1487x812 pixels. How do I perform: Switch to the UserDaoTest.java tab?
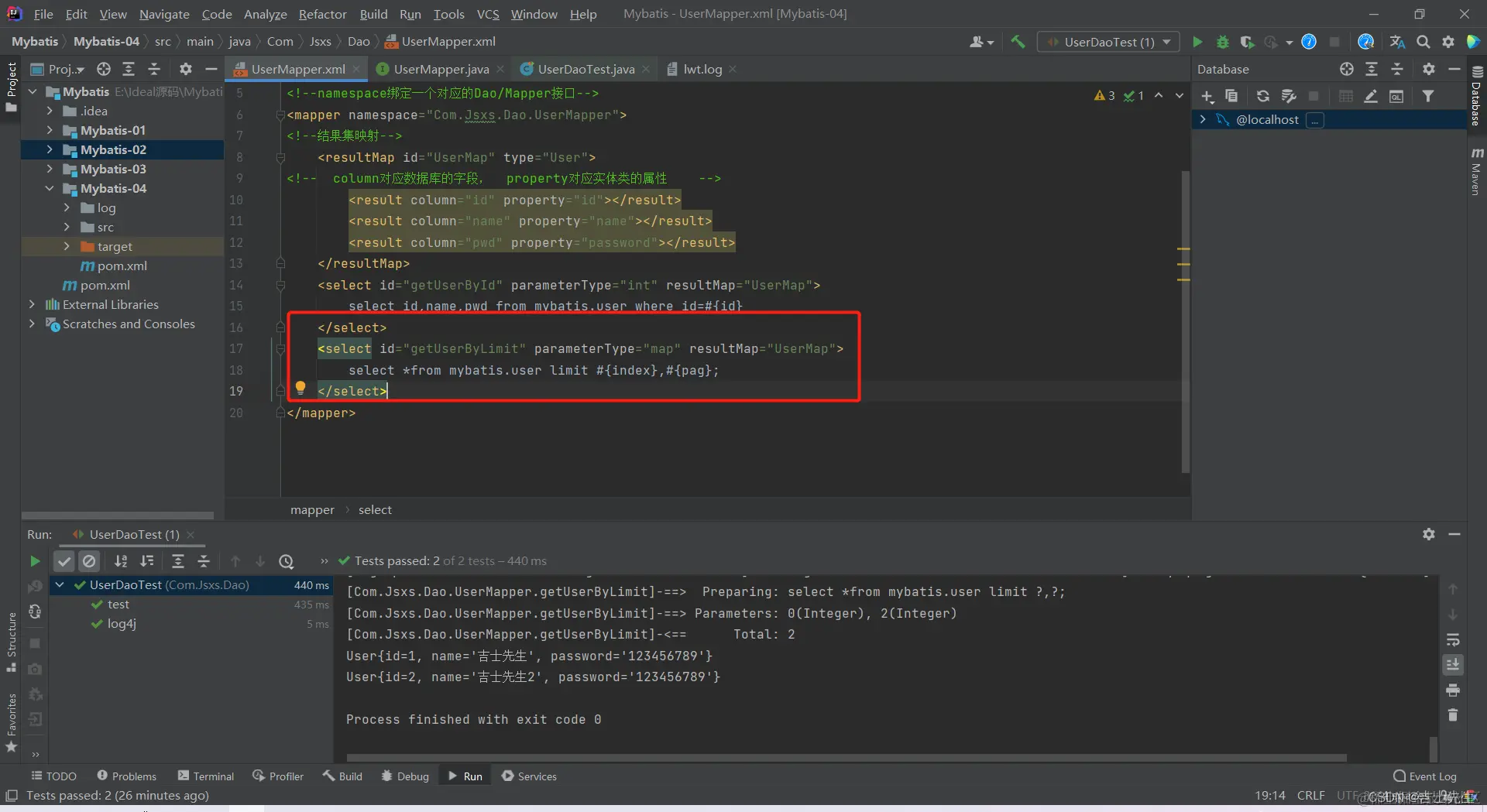point(586,69)
